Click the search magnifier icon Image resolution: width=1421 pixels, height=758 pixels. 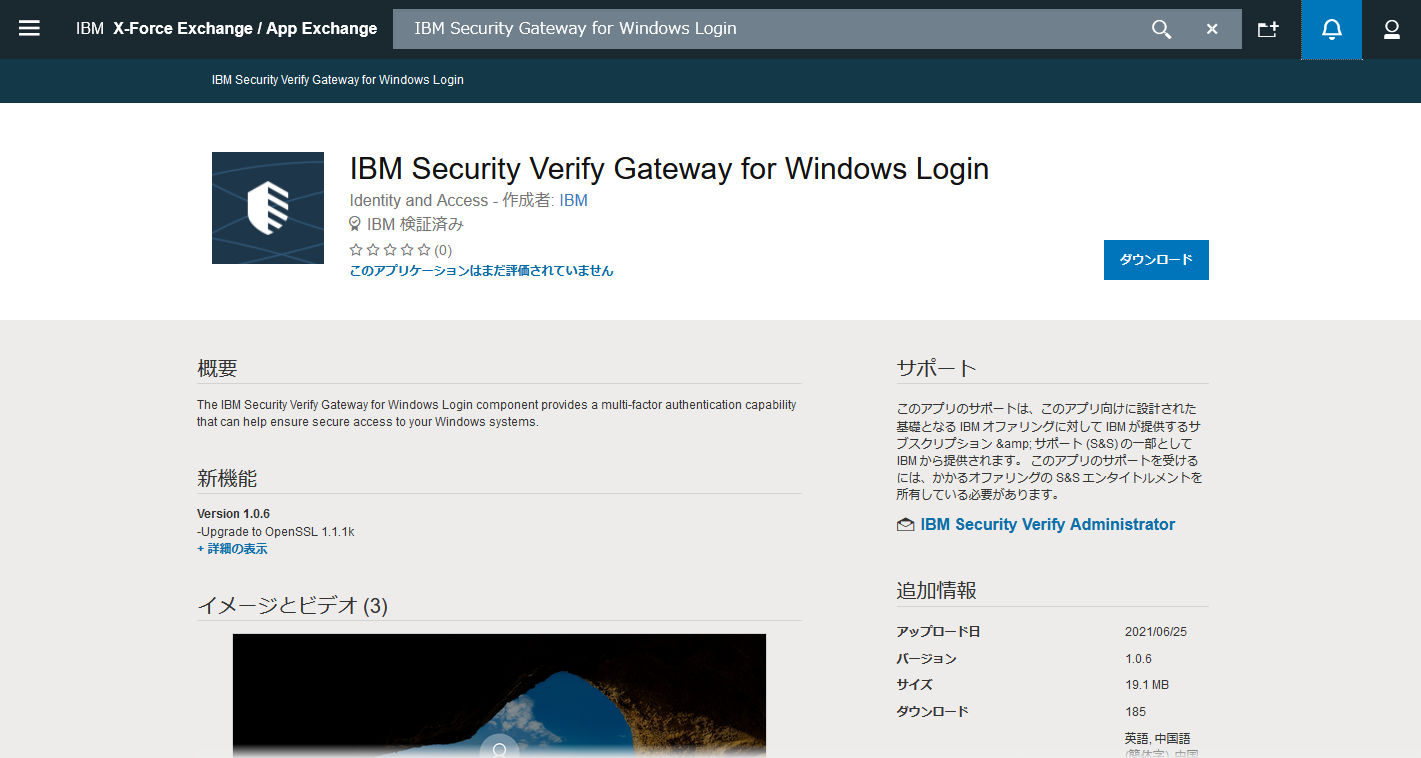point(1161,29)
